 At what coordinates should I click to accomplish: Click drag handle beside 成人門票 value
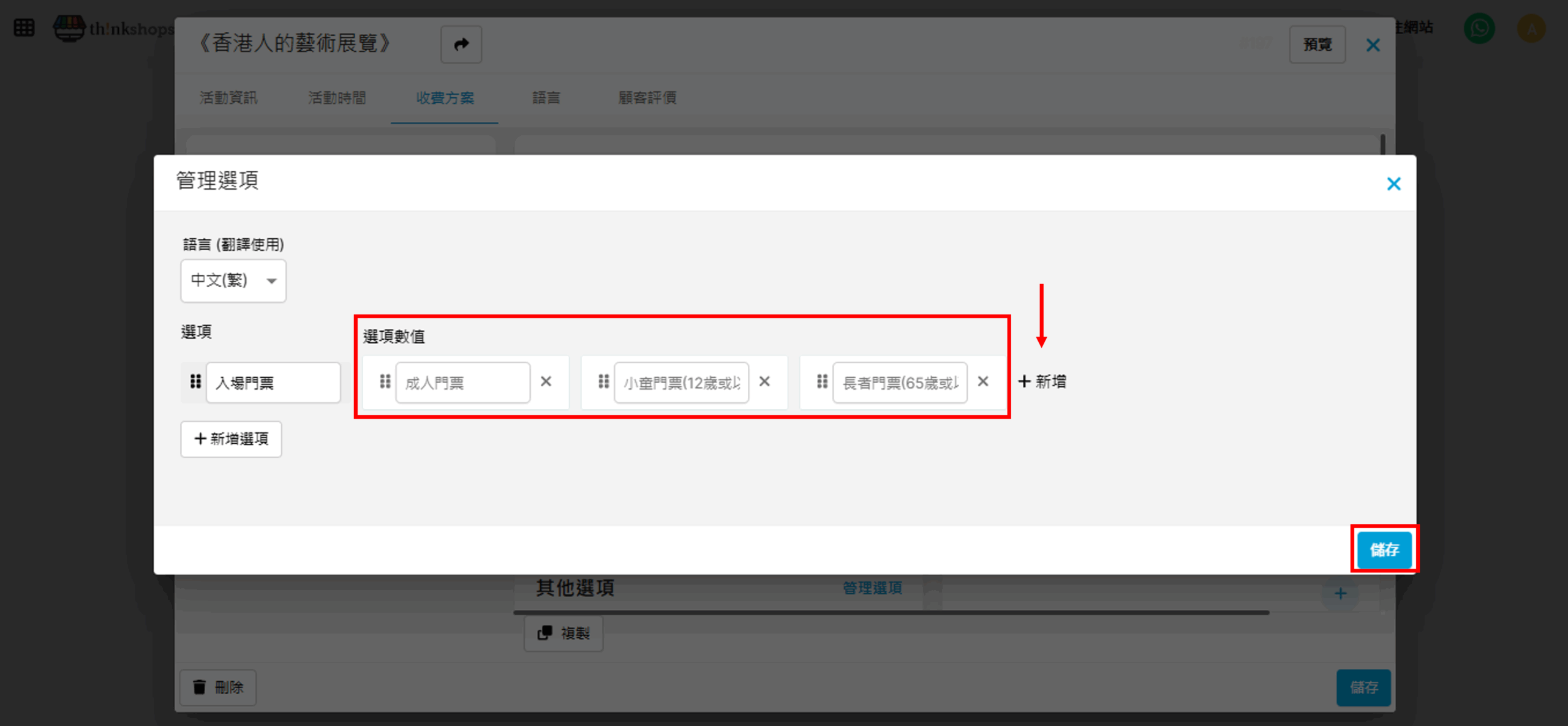(385, 382)
